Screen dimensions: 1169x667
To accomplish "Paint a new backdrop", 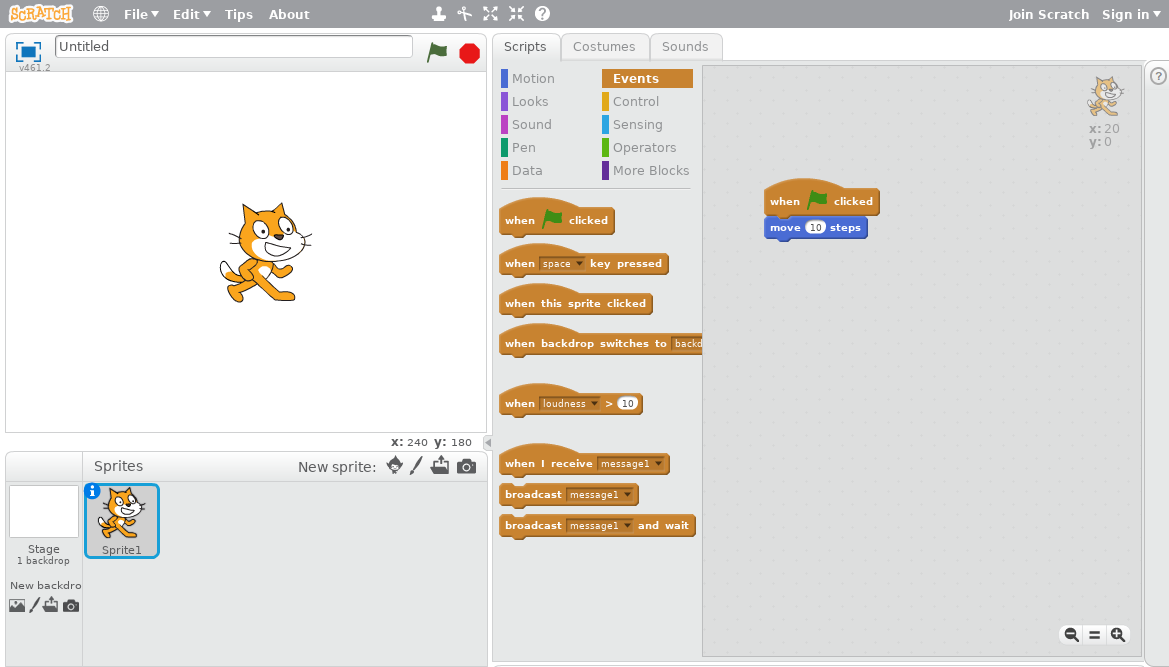I will pyautogui.click(x=34, y=605).
